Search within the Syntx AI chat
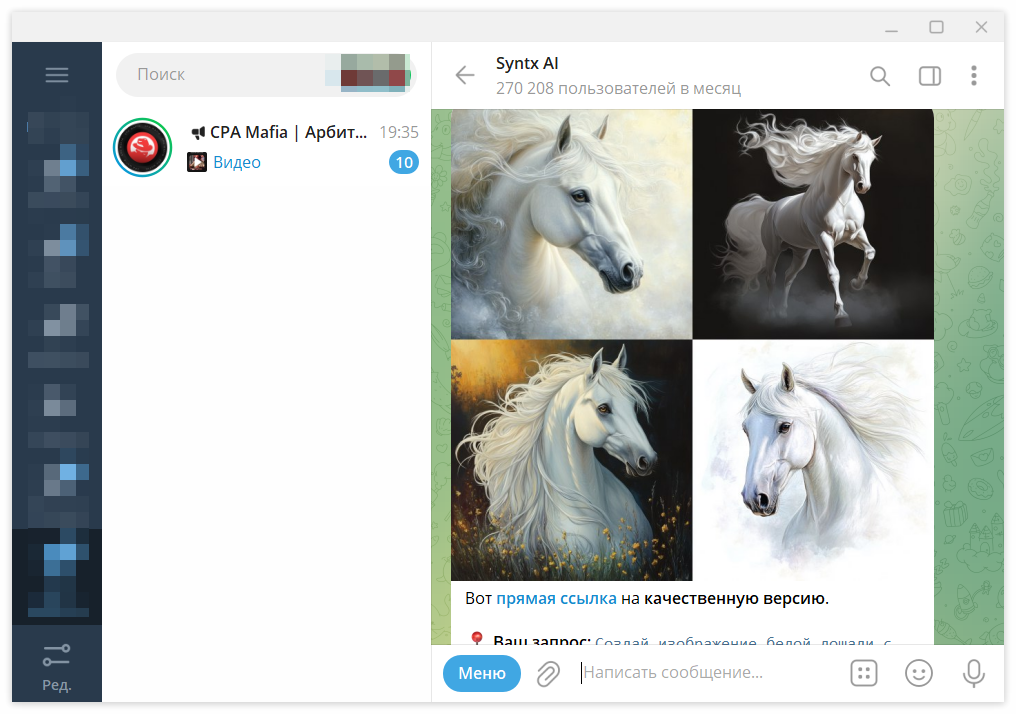The width and height of the screenshot is (1016, 714). [879, 76]
